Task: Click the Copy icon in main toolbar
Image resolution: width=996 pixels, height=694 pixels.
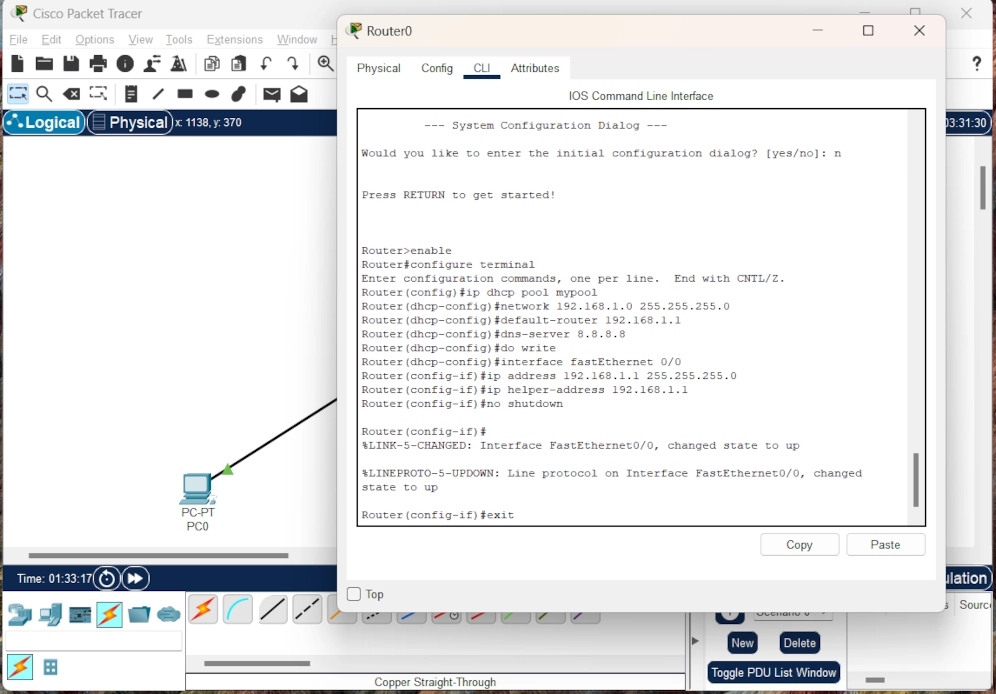Action: click(x=212, y=63)
